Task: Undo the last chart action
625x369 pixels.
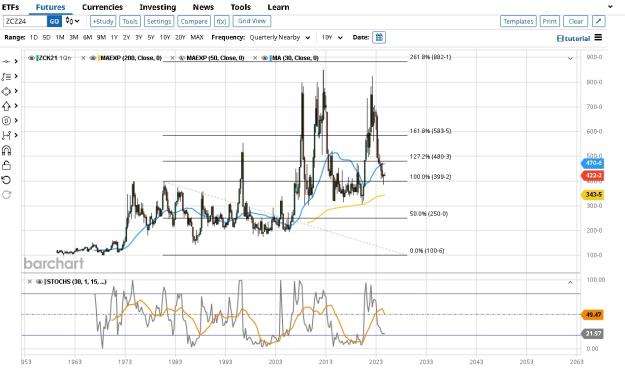Action: coord(6,180)
